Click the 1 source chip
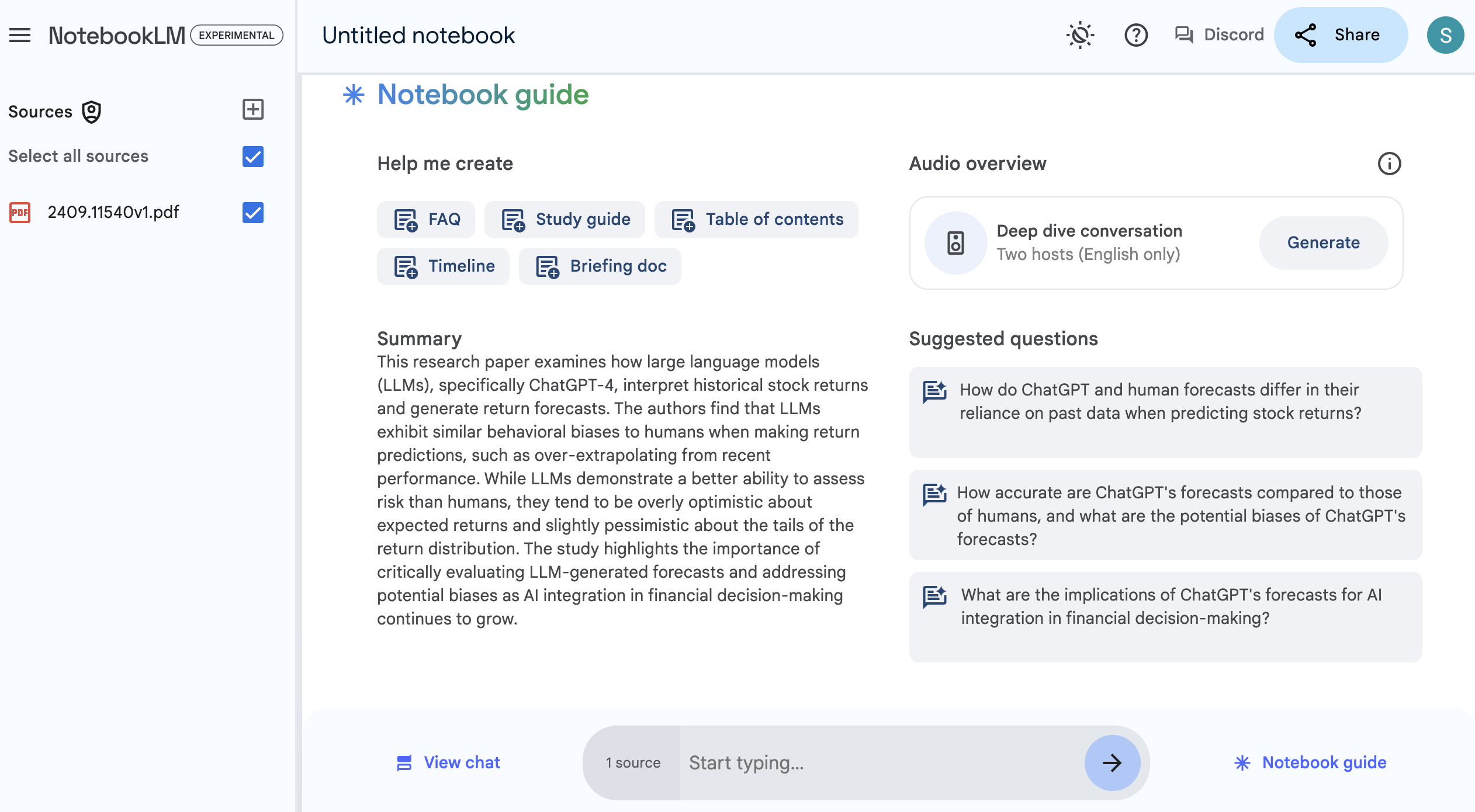 click(x=633, y=763)
